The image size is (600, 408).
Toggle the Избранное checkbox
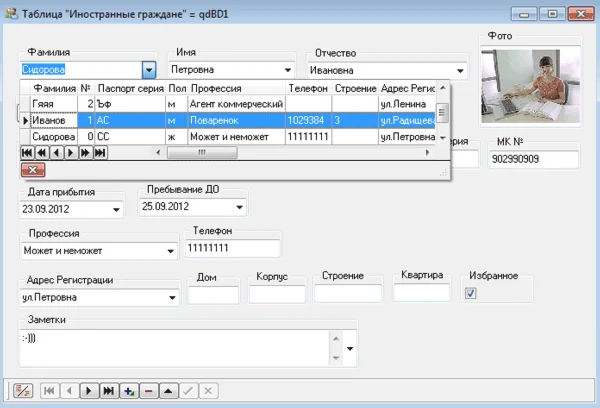click(x=471, y=293)
